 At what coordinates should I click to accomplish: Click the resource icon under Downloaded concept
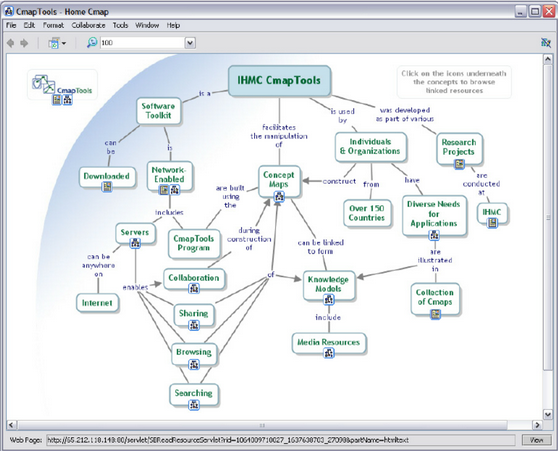(107, 186)
